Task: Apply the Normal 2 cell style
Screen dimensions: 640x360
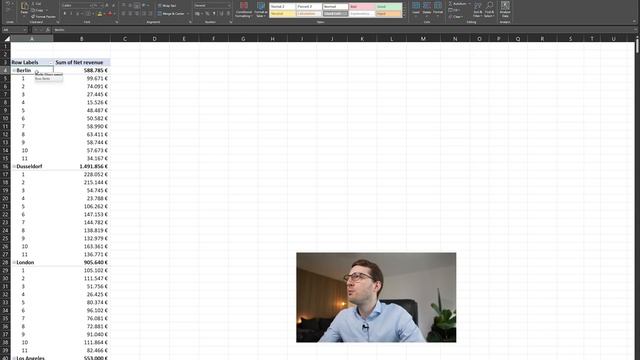Action: [x=282, y=7]
